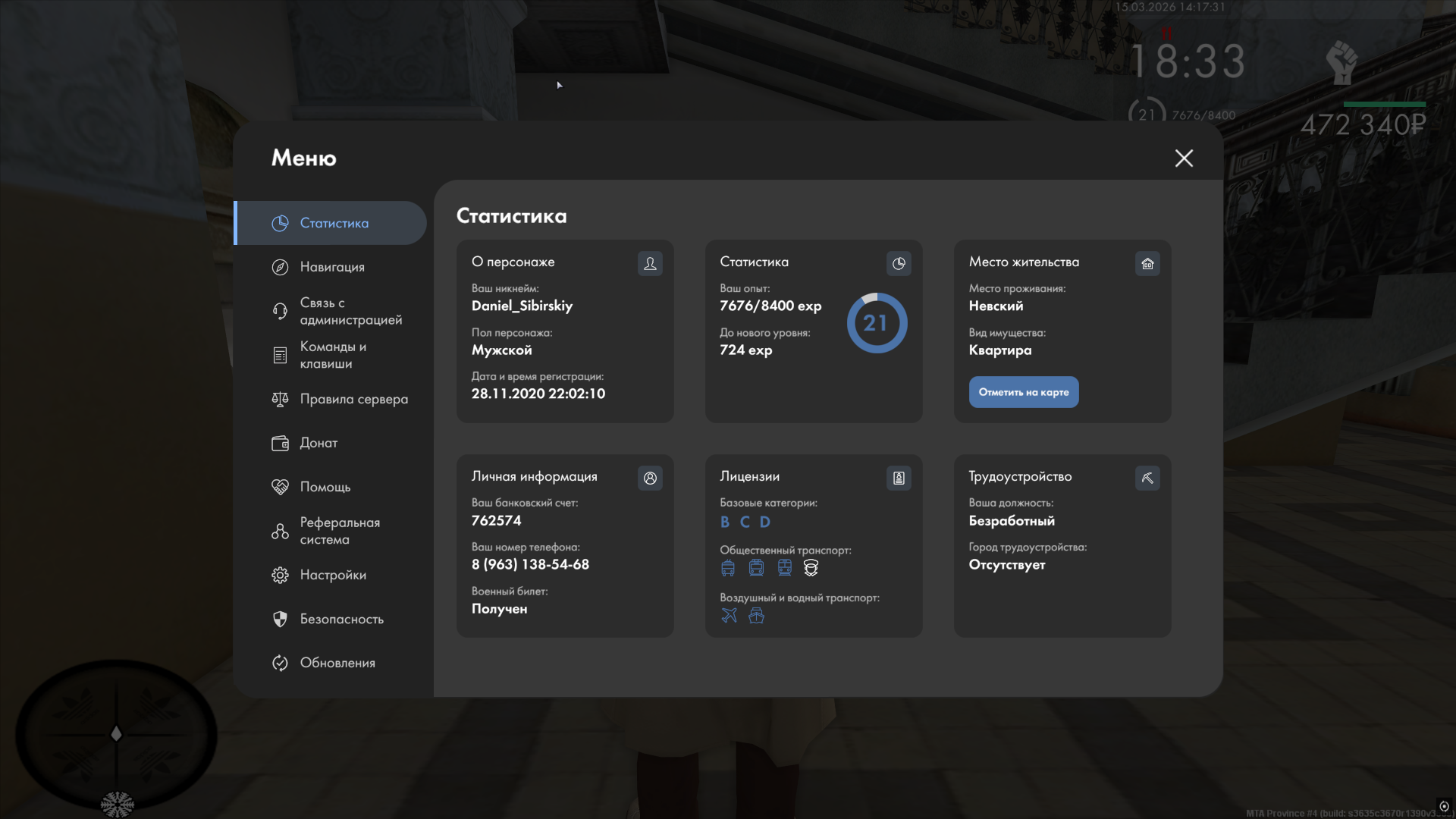This screenshot has height=819, width=1456.
Task: Click the house icon in Место жительства card
Action: (x=1147, y=263)
